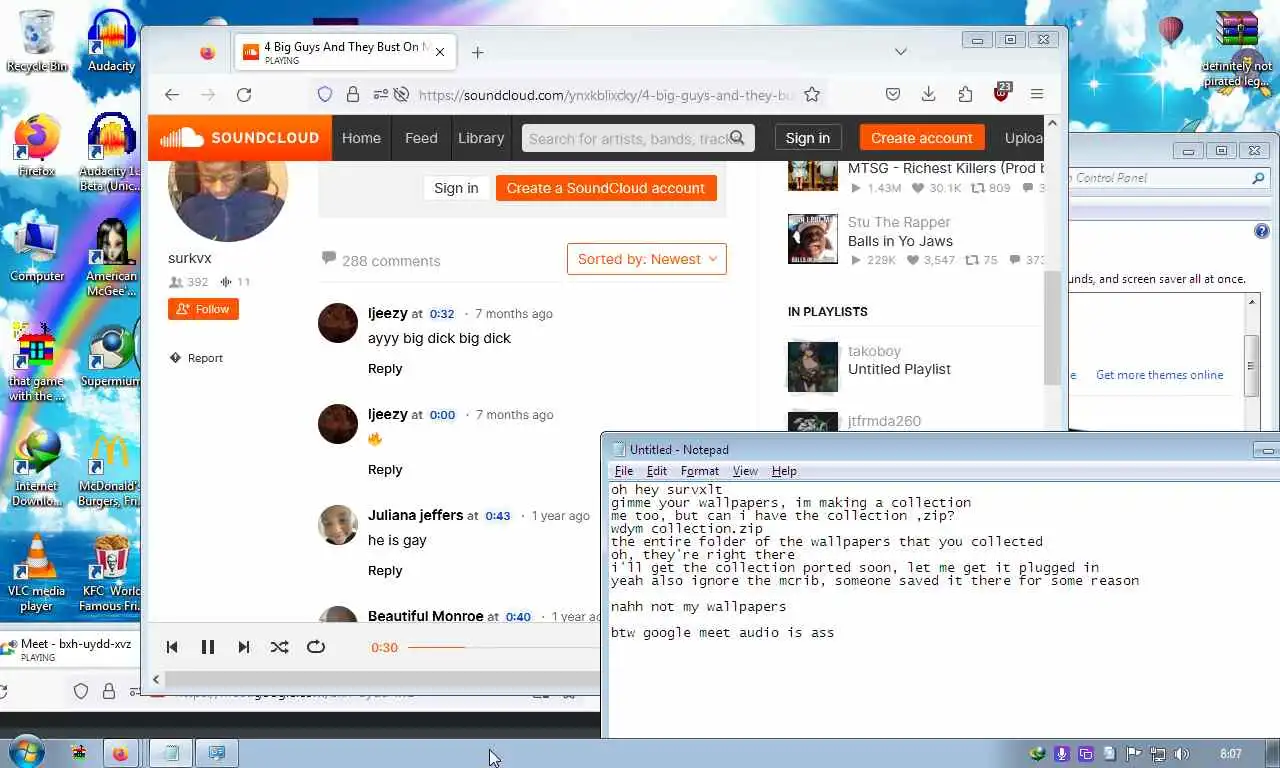The image size is (1280, 768).
Task: Open VLC media player desktop shortcut
Action: pyautogui.click(x=37, y=573)
